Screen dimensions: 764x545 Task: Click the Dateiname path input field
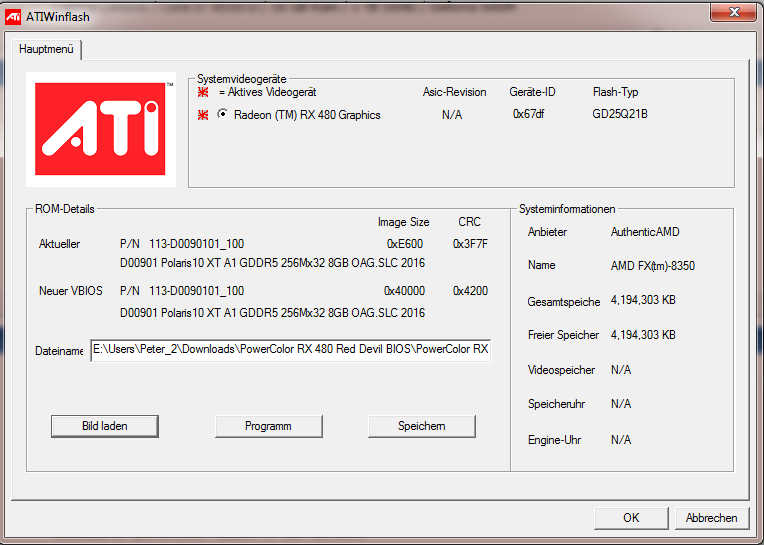(x=291, y=350)
